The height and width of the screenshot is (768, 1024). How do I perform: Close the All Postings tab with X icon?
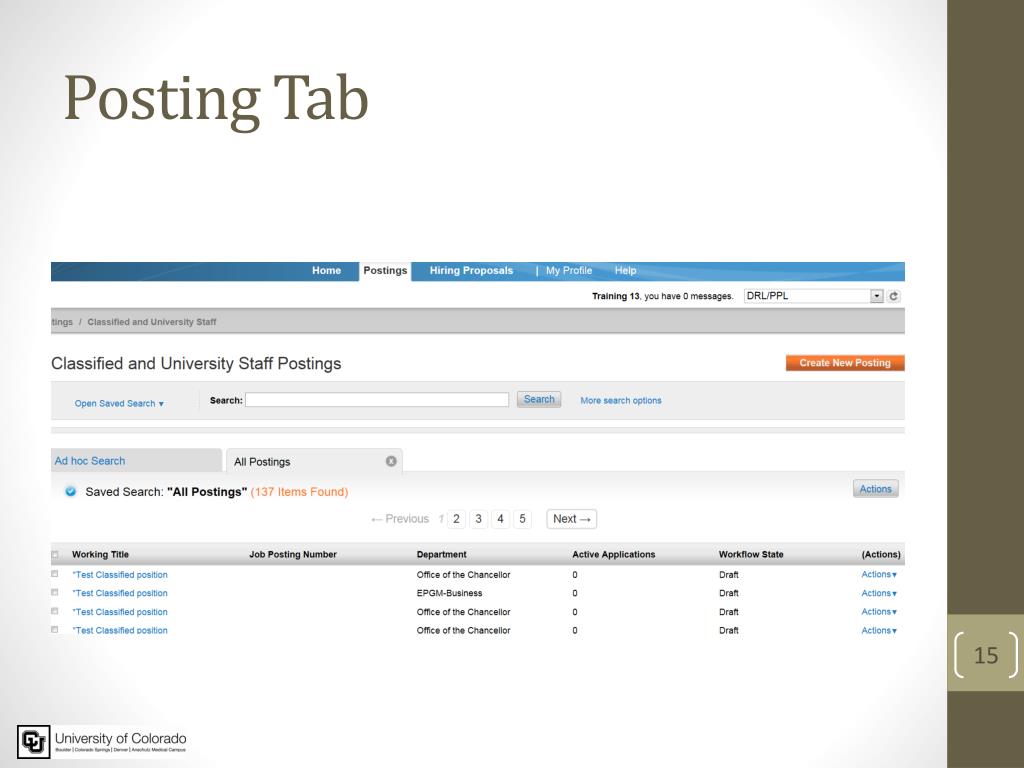(391, 461)
